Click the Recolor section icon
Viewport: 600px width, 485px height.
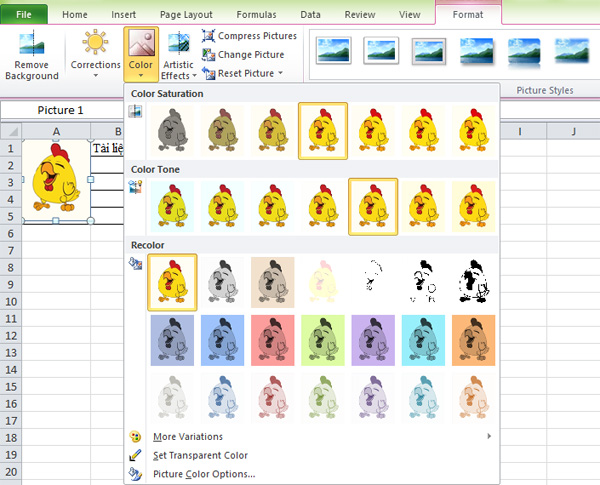pyautogui.click(x=135, y=263)
